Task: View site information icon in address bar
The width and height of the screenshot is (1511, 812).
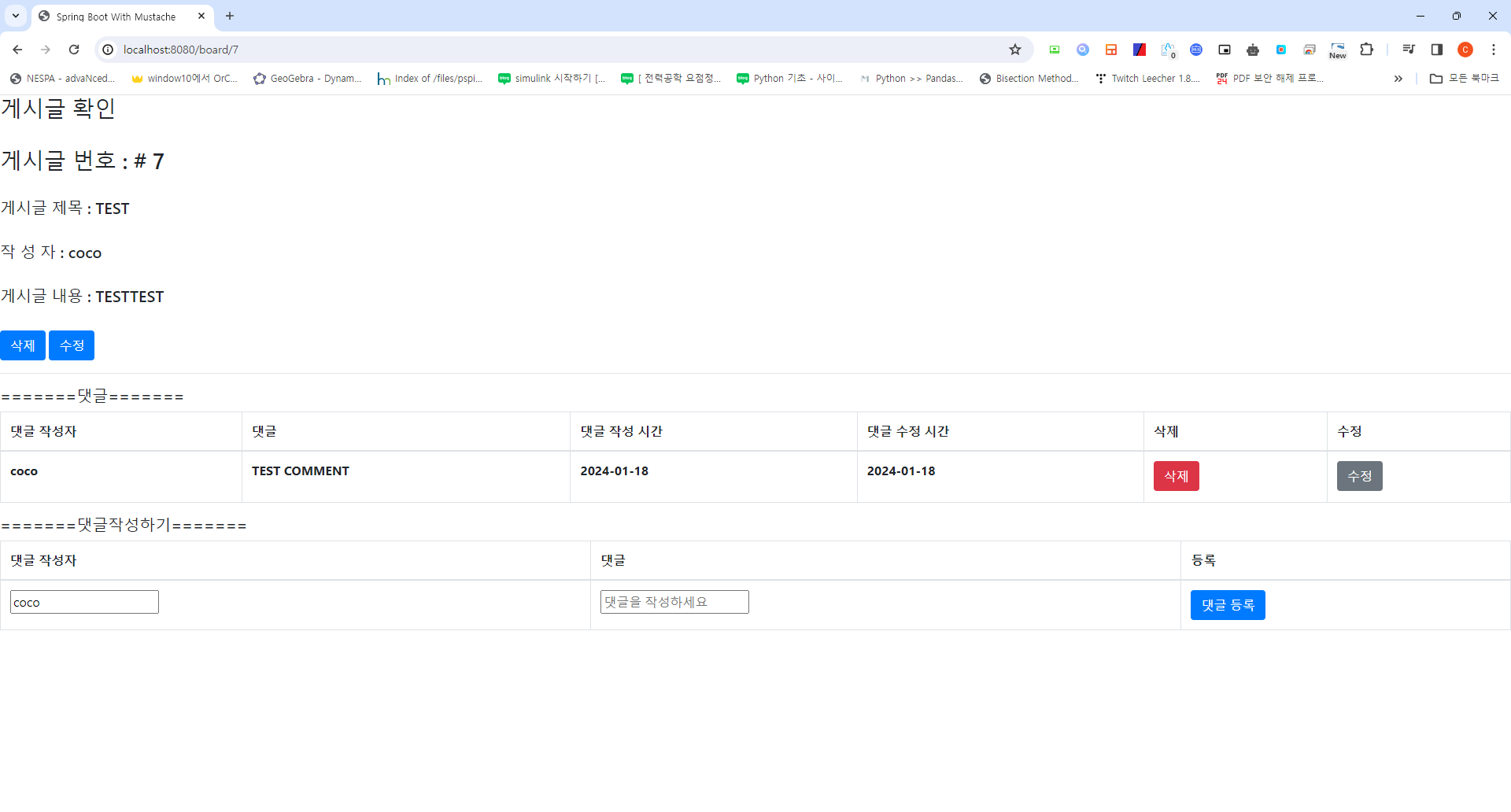Action: 109,50
